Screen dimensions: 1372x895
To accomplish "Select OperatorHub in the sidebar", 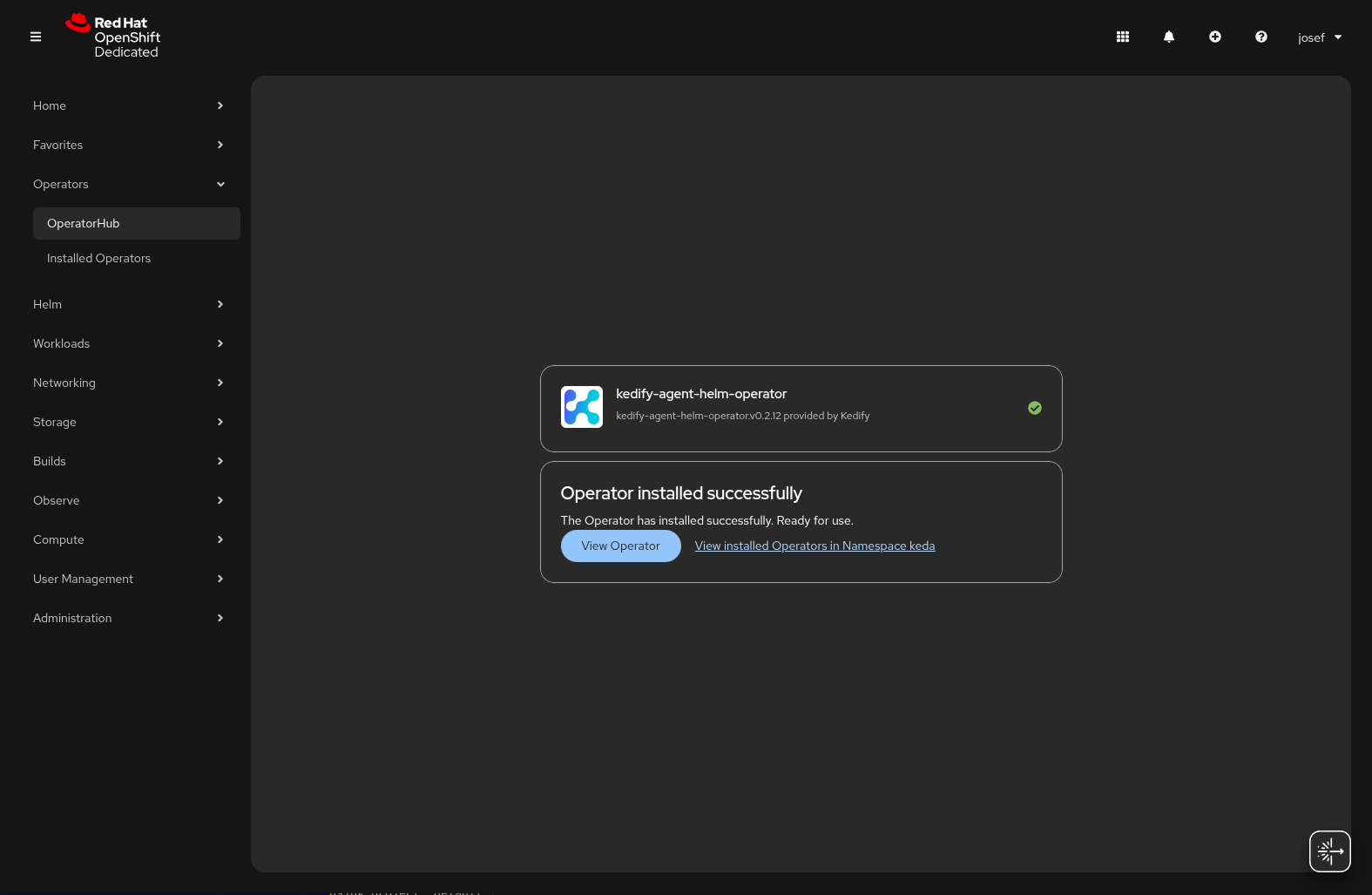I will 137,223.
